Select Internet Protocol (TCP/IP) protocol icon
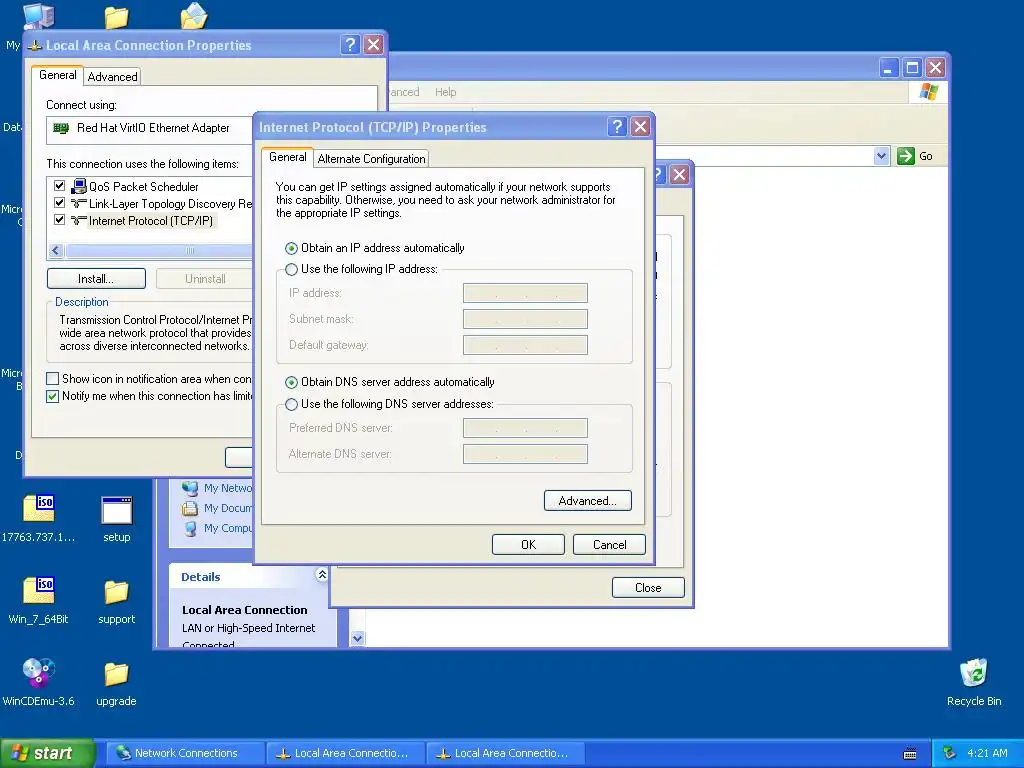 tap(79, 220)
